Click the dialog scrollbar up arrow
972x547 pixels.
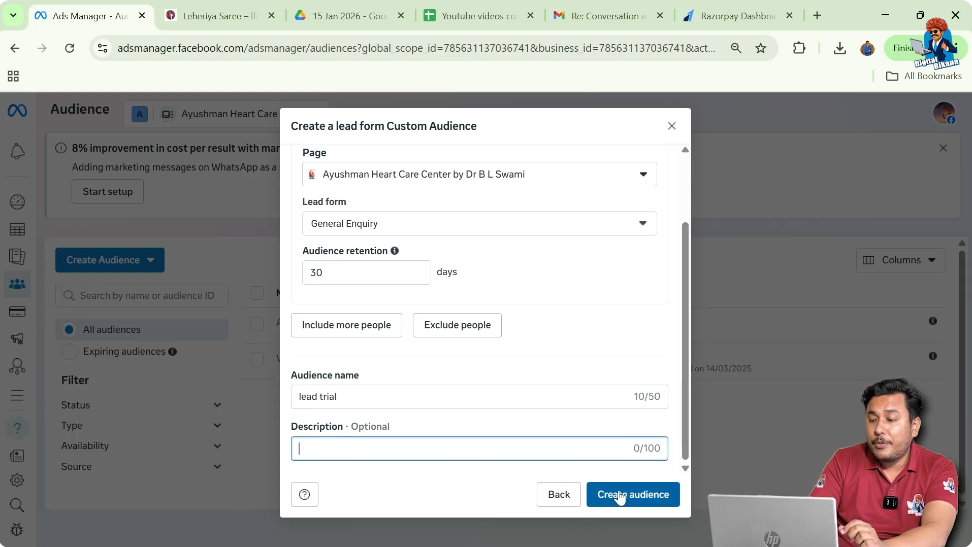click(x=685, y=149)
